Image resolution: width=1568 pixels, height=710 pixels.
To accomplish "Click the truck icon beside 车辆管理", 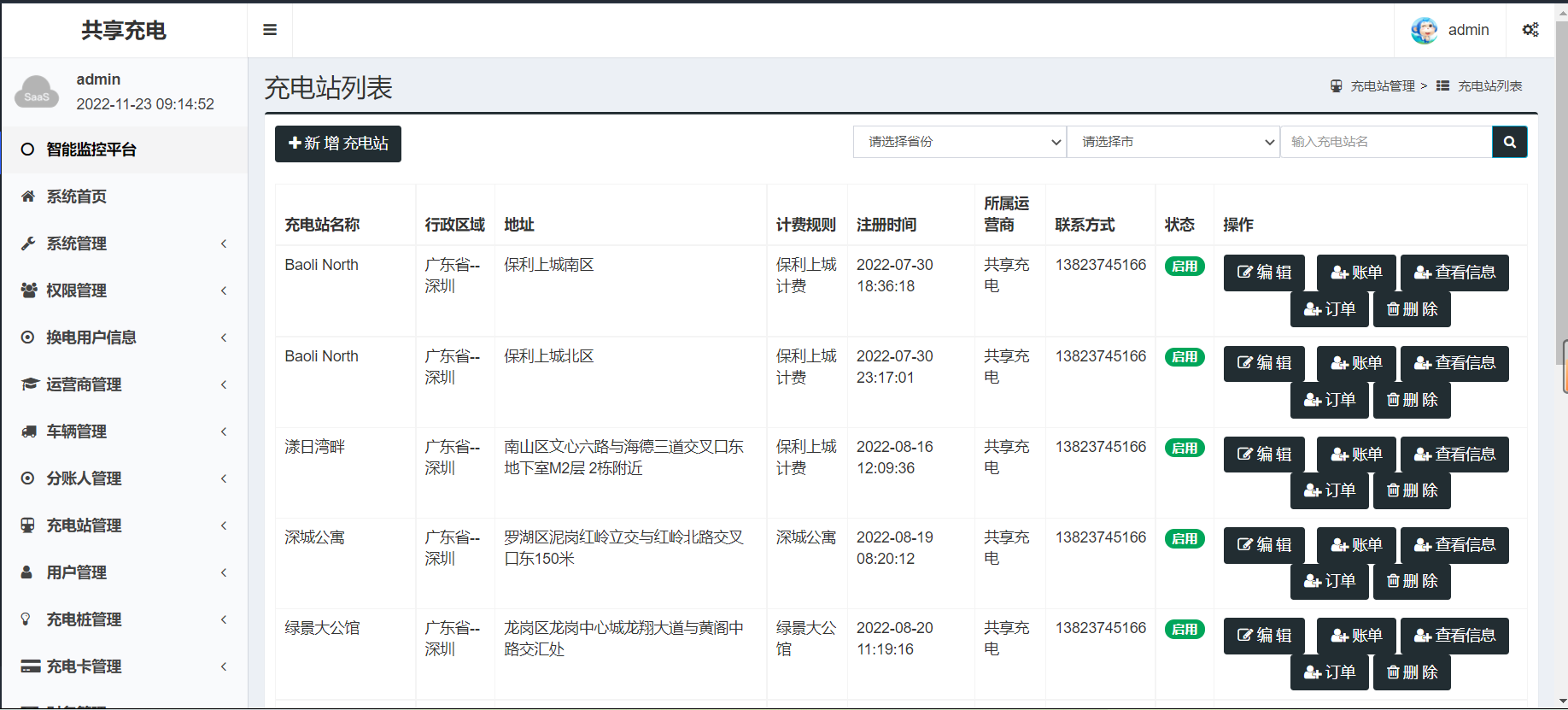I will coord(28,431).
